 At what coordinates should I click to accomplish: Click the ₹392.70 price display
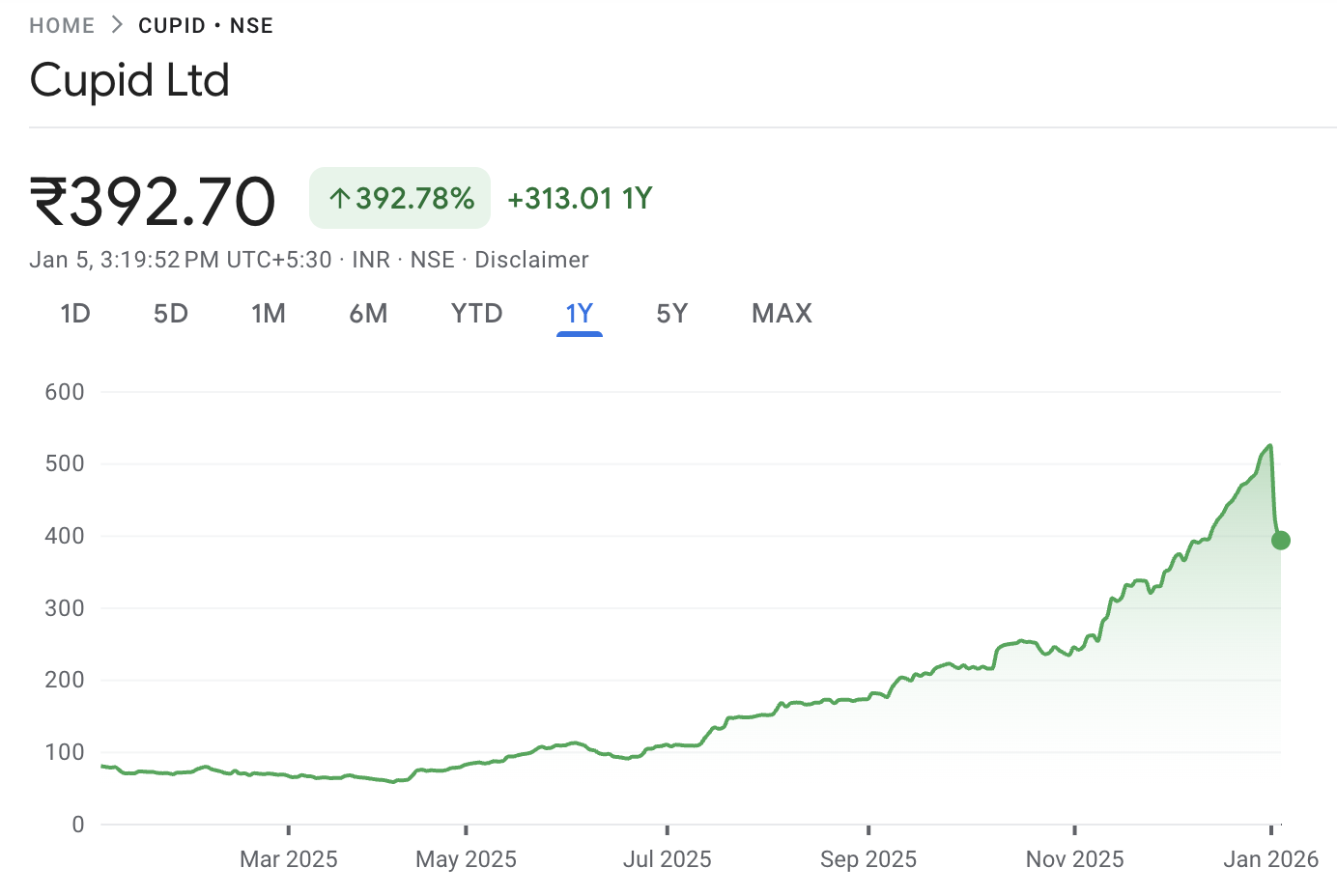(152, 198)
